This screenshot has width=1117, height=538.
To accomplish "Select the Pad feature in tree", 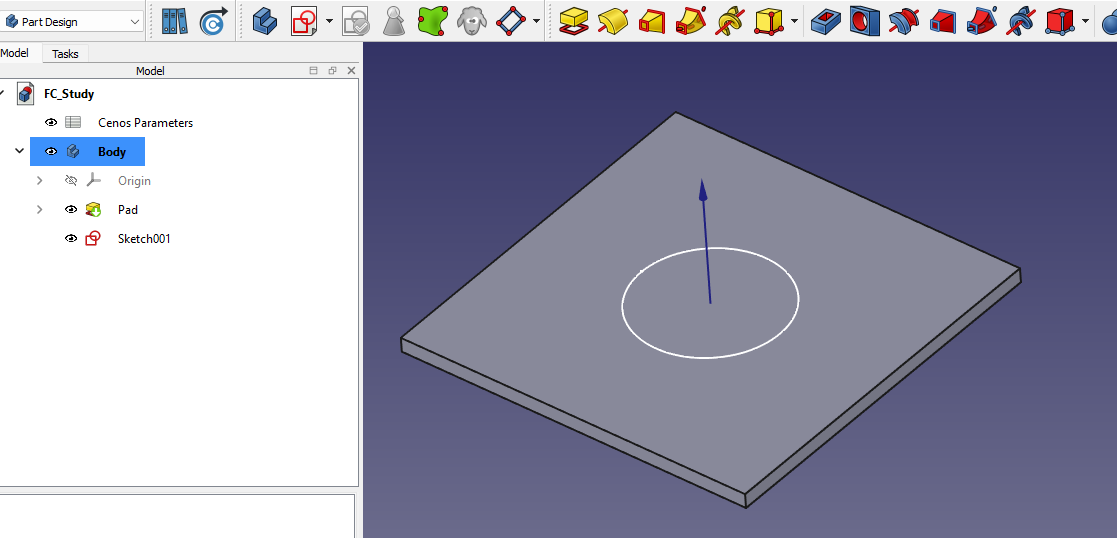I will tap(128, 209).
